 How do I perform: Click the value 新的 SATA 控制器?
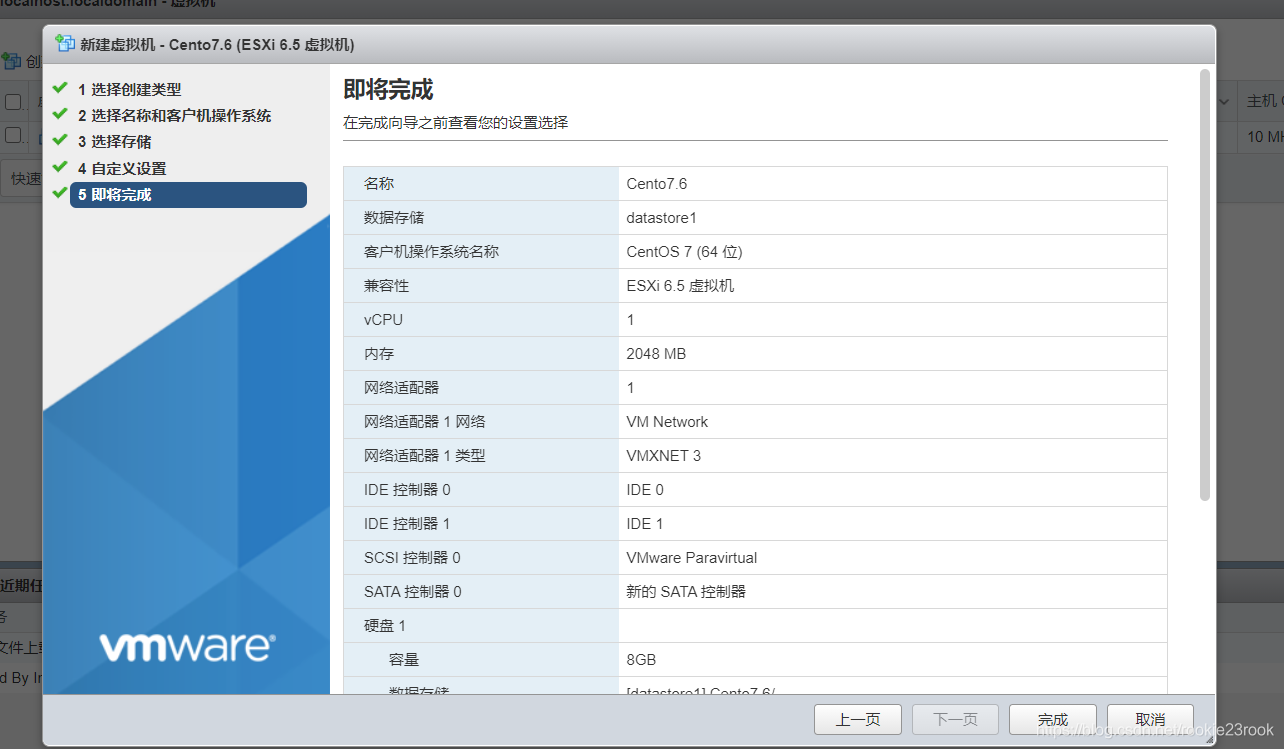pyautogui.click(x=686, y=592)
